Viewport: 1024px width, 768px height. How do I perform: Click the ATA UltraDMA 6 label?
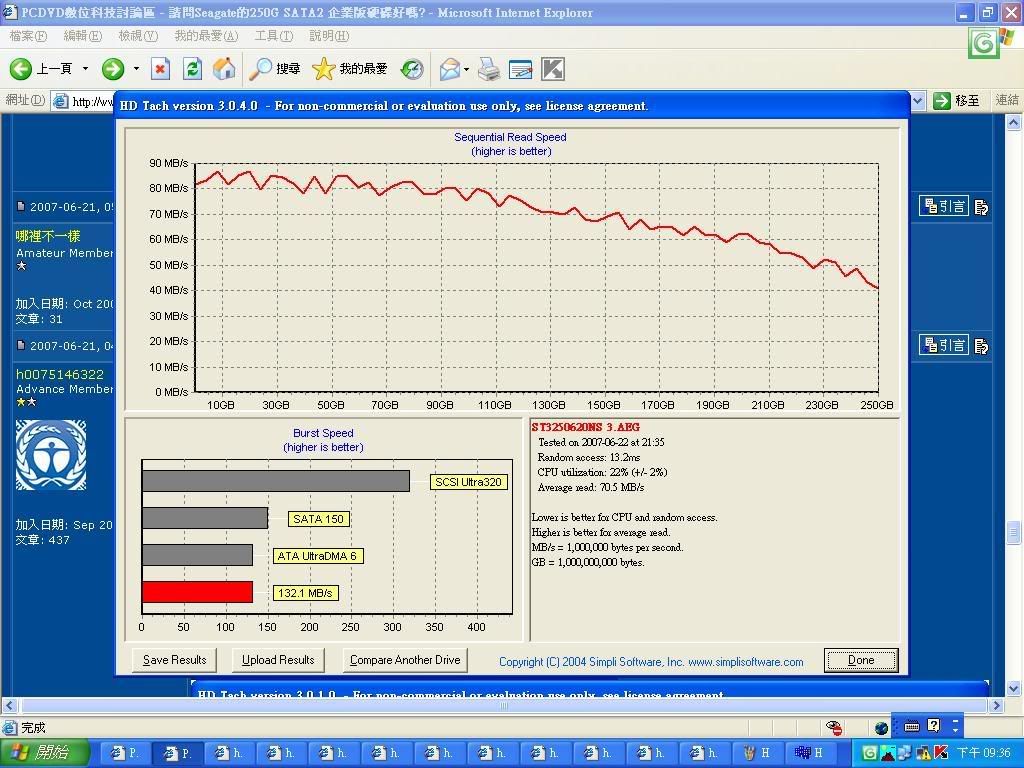pyautogui.click(x=317, y=556)
